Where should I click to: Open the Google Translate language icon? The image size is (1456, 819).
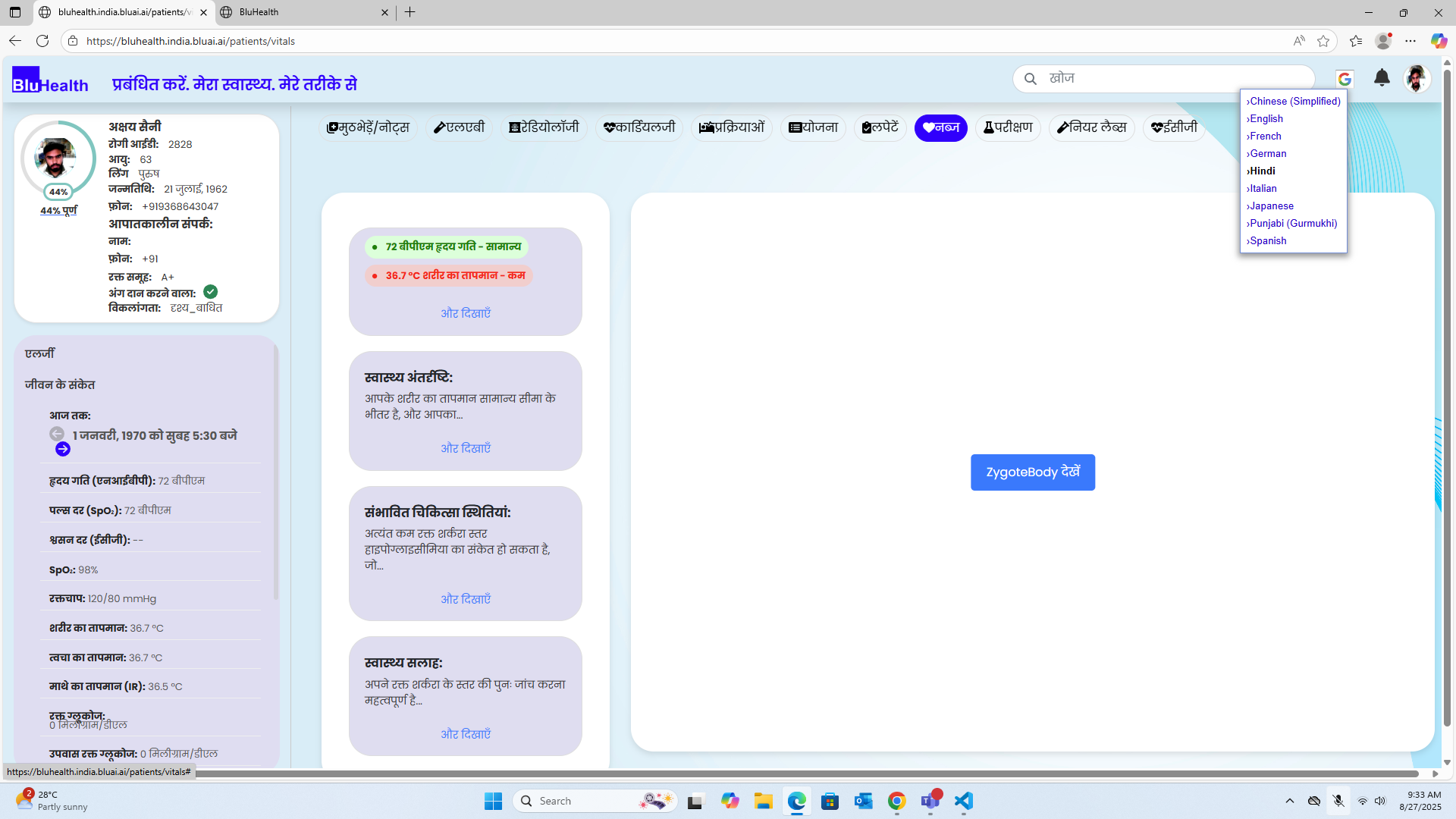pos(1345,79)
